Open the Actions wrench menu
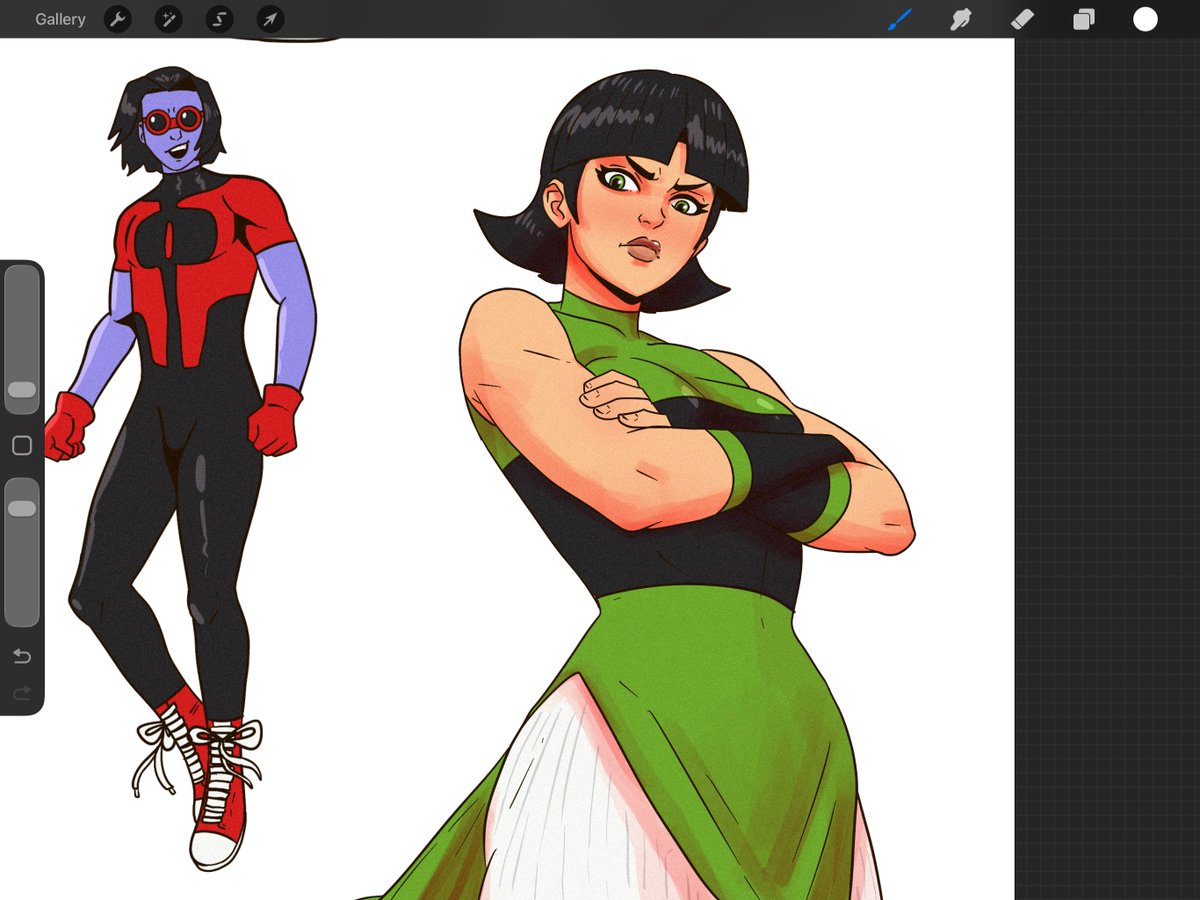The width and height of the screenshot is (1200, 900). coord(118,19)
